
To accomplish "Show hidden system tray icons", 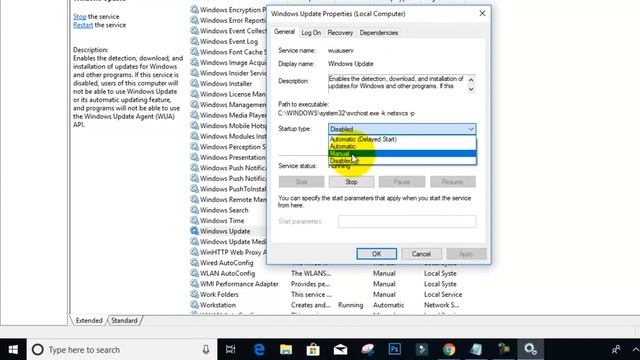I will (635, 349).
